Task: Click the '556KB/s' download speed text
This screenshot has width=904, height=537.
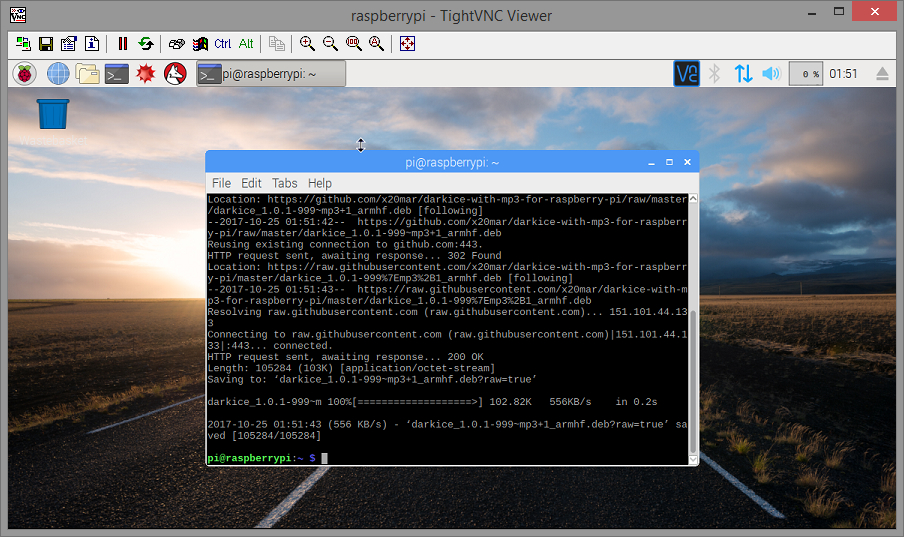Action: click(x=570, y=402)
